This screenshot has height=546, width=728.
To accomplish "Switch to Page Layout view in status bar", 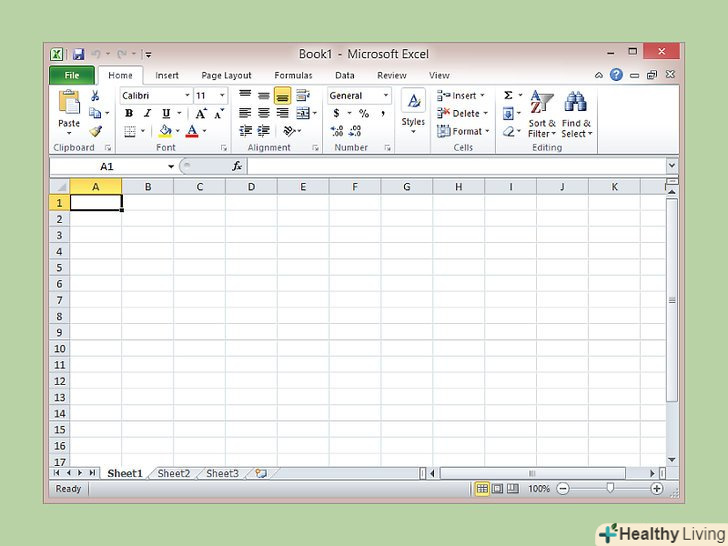I will pos(497,489).
